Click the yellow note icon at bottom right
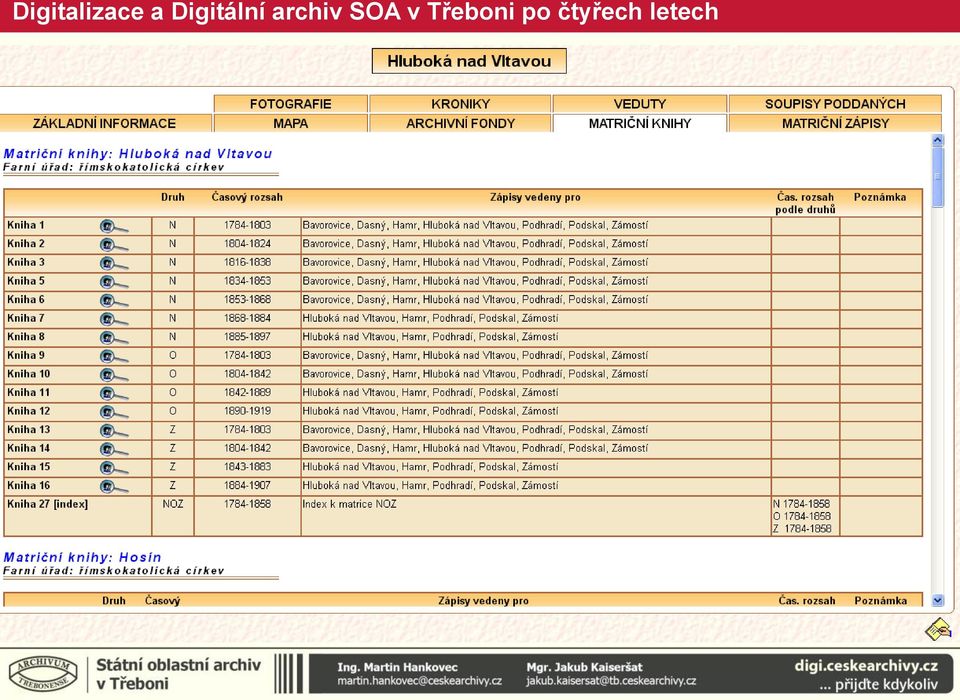 click(937, 629)
